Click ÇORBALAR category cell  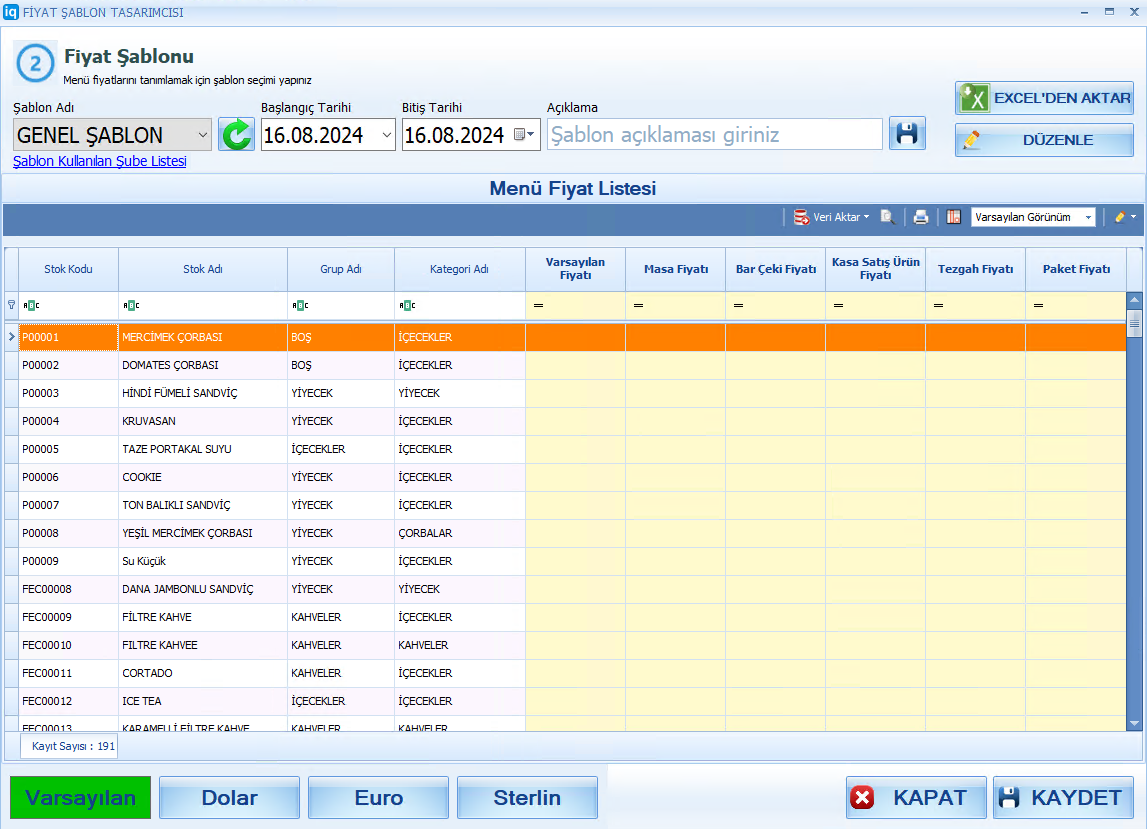pos(459,533)
